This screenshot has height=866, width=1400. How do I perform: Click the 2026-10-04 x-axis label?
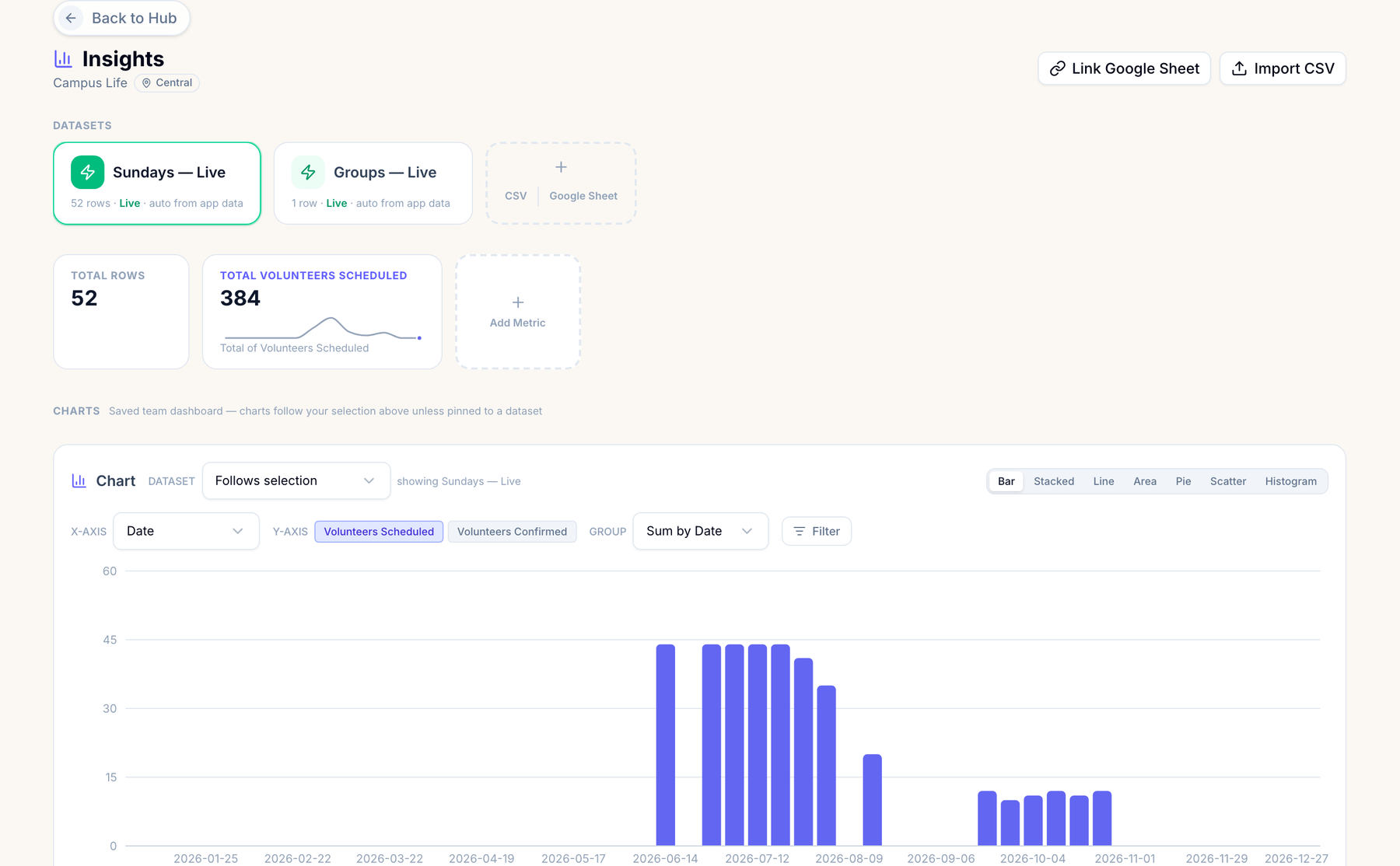[1033, 858]
